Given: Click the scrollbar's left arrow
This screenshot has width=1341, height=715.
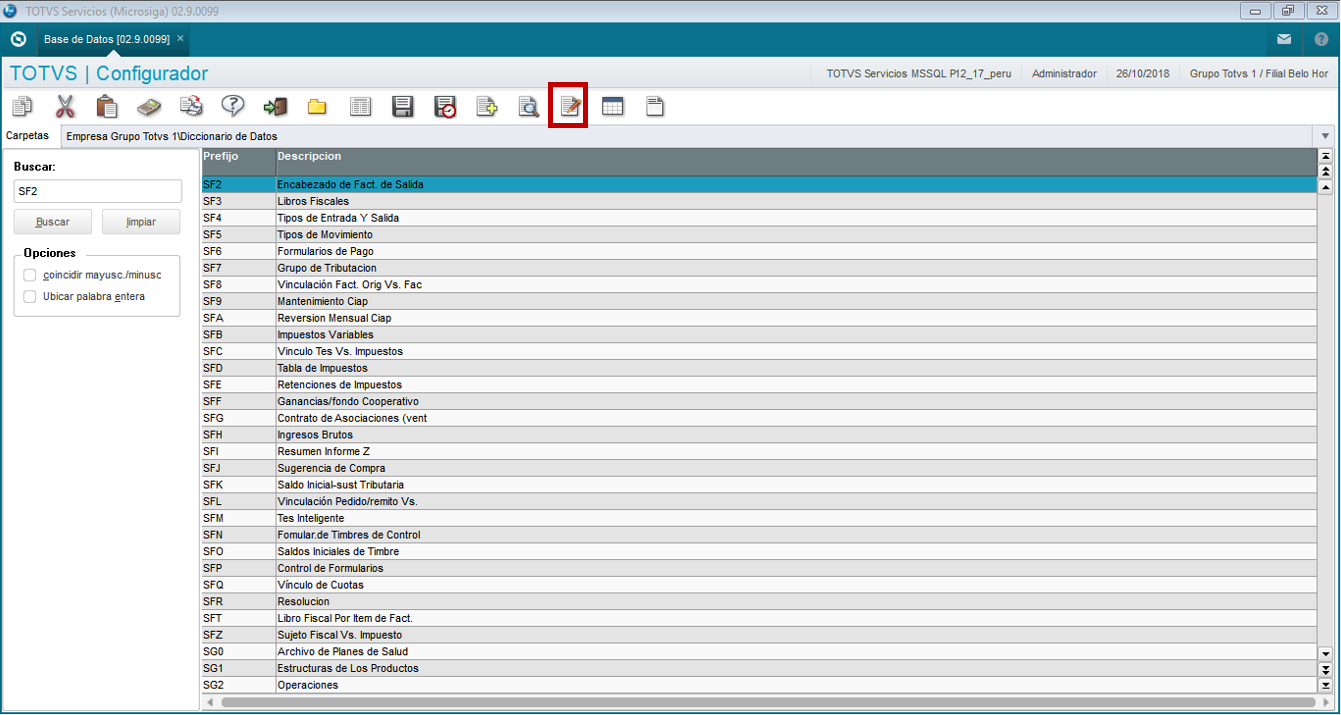Looking at the screenshot, I should point(210,703).
